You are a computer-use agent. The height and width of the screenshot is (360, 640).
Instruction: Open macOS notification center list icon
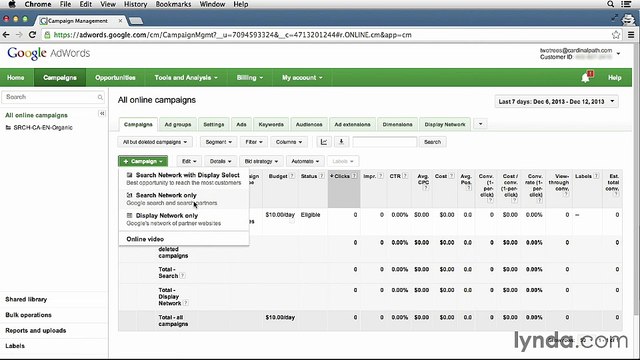[626, 4]
